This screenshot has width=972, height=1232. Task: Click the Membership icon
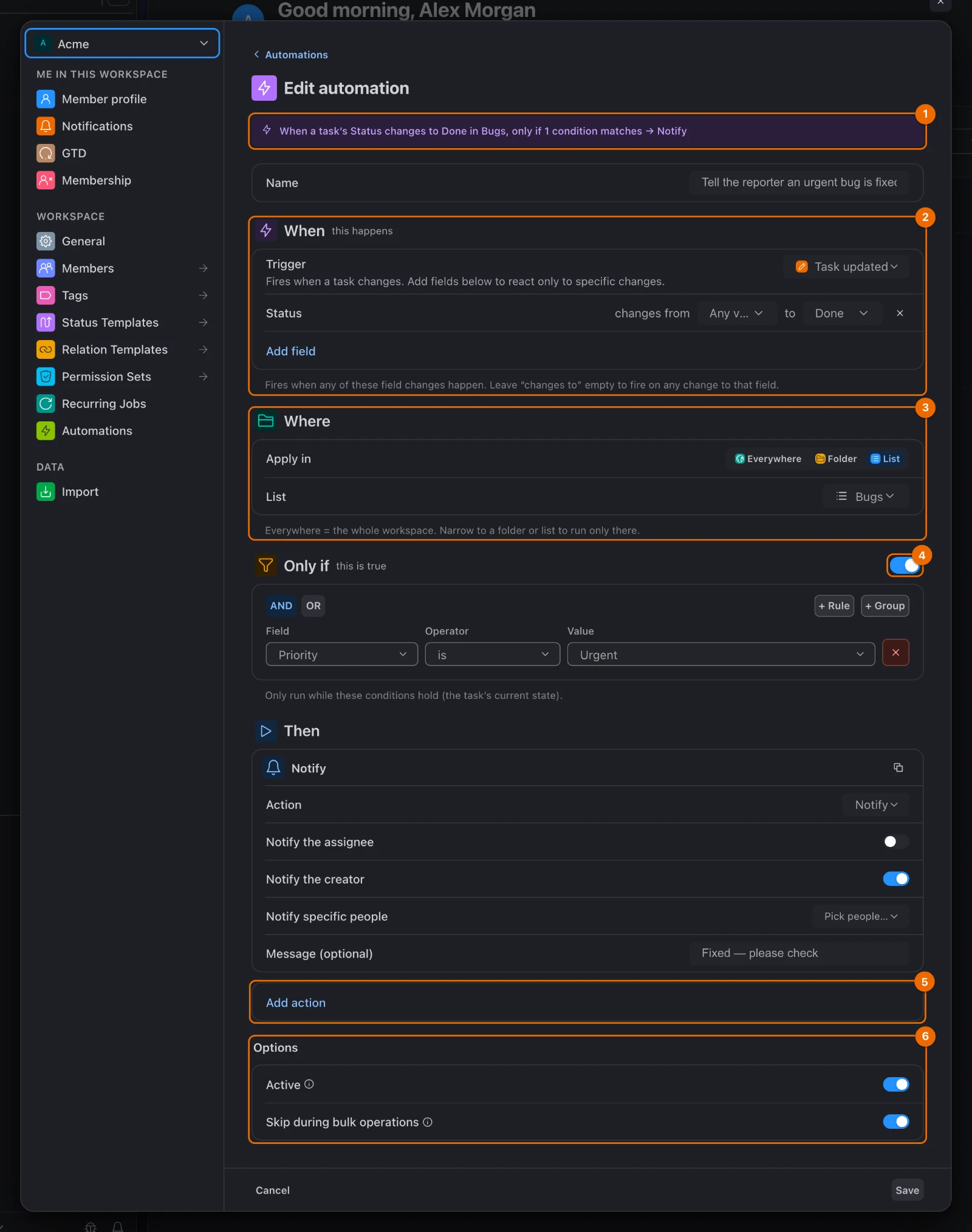tap(46, 180)
